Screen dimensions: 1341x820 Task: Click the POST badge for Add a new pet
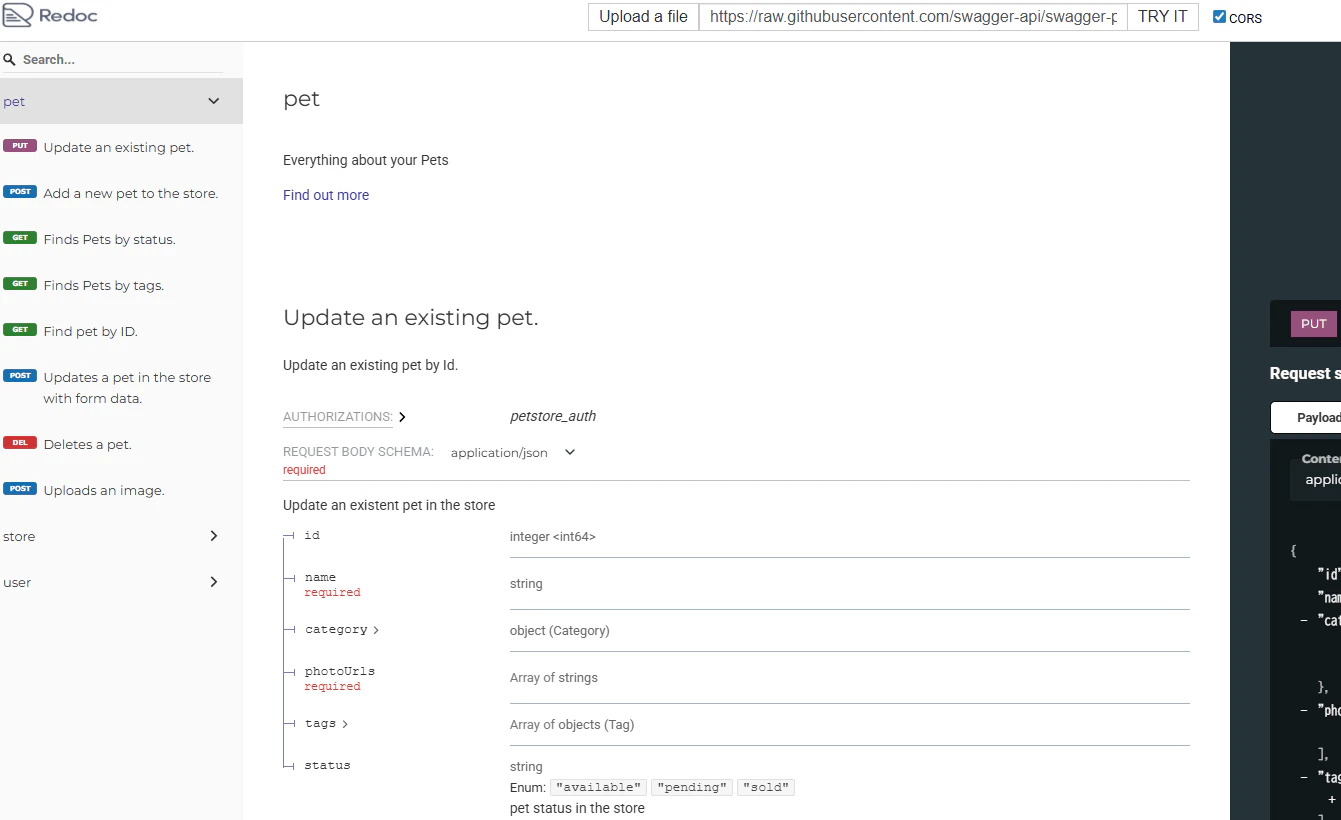coord(20,192)
